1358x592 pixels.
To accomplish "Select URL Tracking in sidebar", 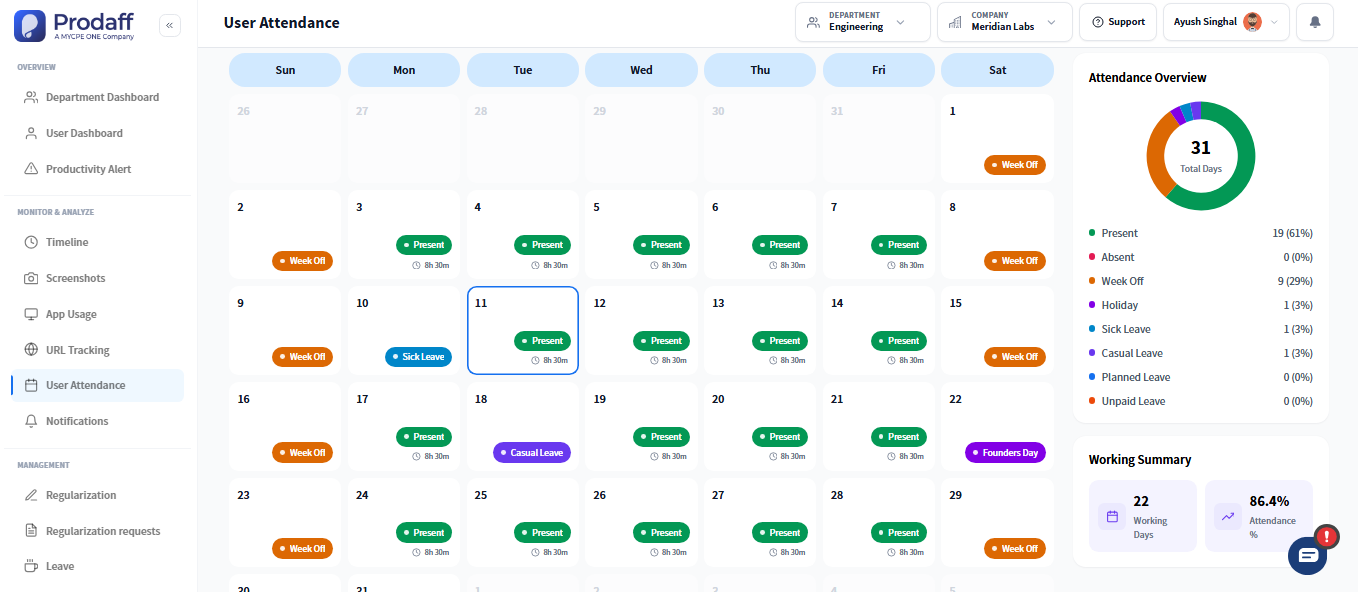I will [97, 350].
